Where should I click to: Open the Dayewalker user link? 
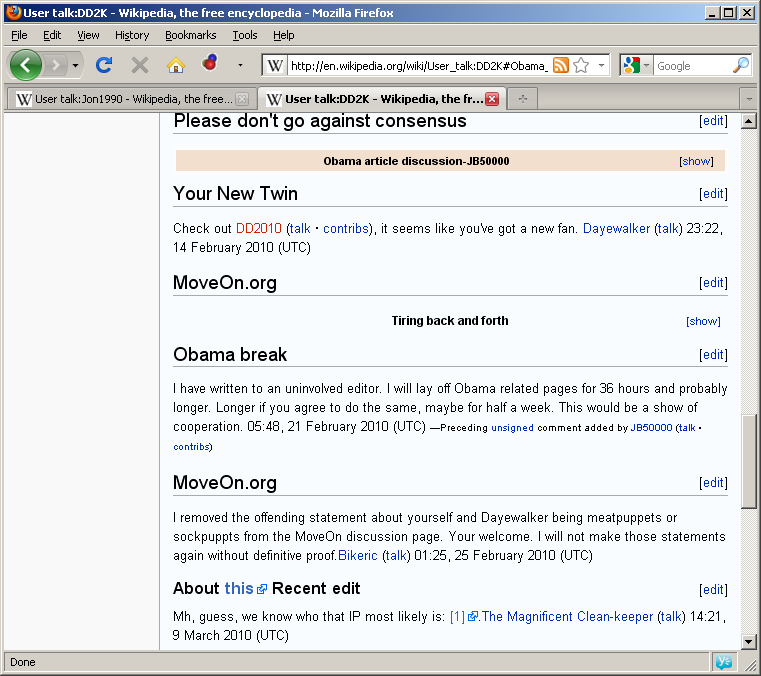[616, 229]
